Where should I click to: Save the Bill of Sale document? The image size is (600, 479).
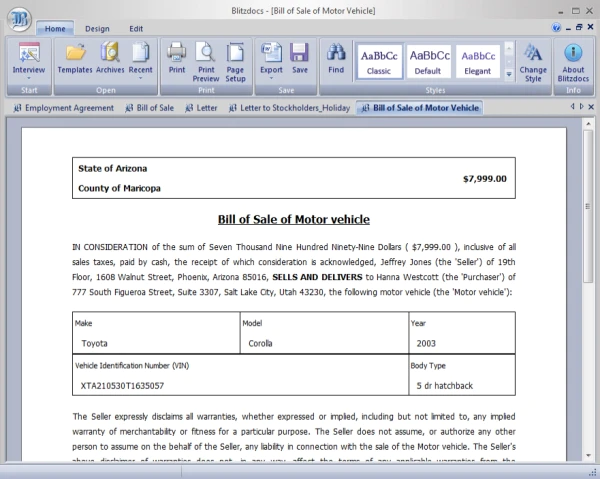click(x=300, y=58)
